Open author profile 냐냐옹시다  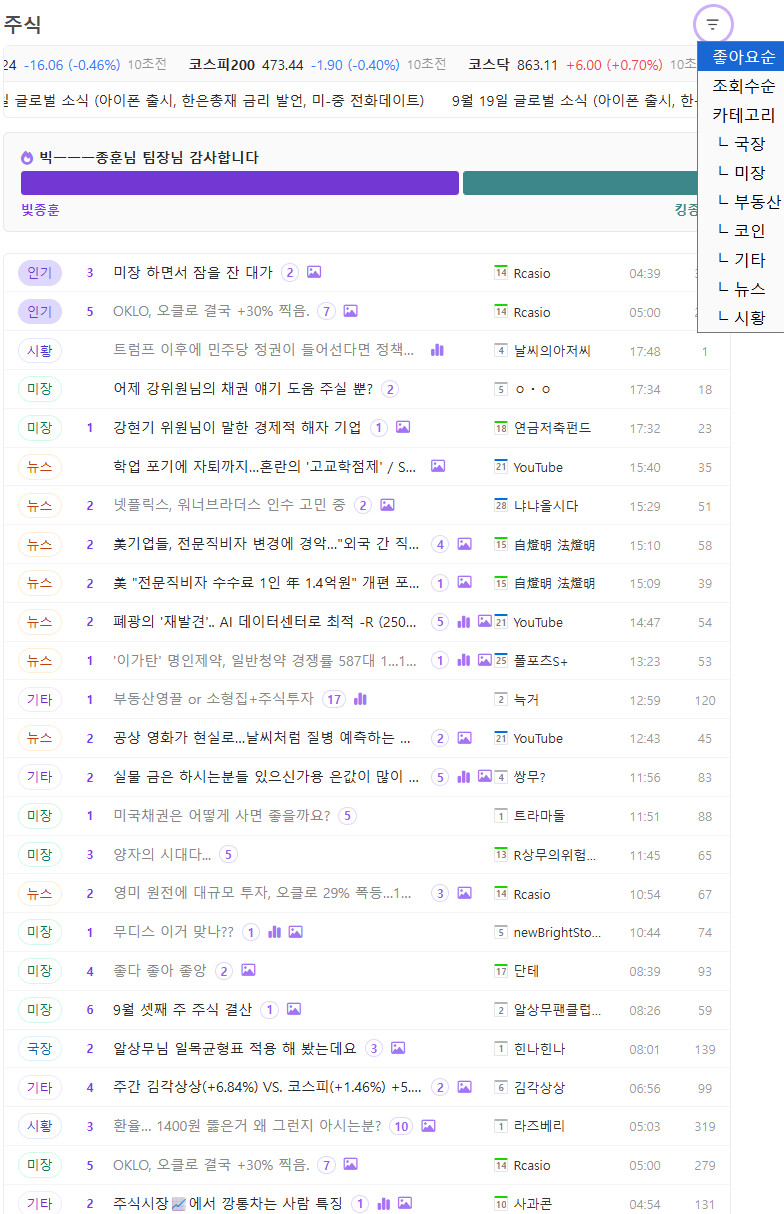point(546,506)
